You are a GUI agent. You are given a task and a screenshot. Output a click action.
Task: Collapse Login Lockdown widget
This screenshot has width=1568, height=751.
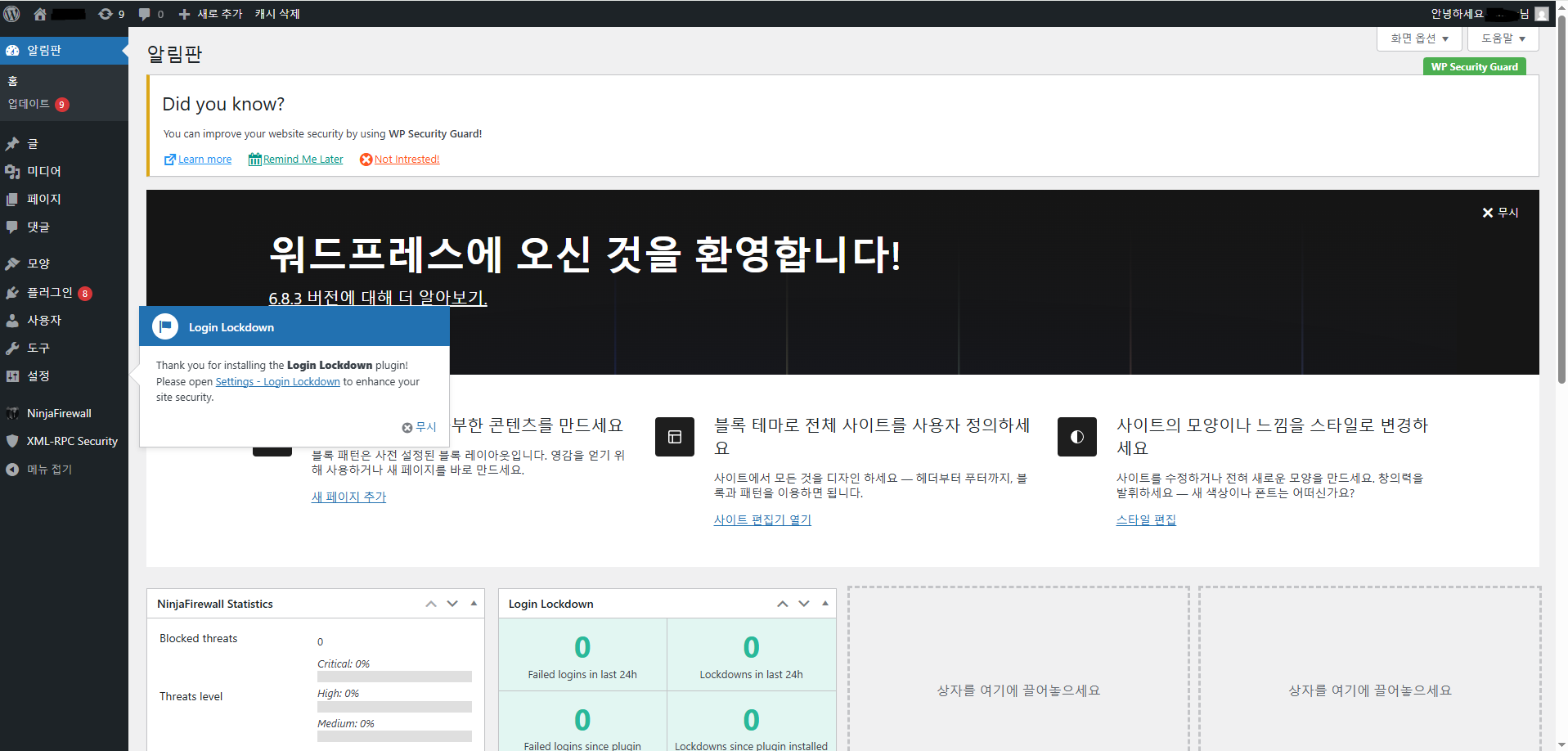[x=825, y=604]
